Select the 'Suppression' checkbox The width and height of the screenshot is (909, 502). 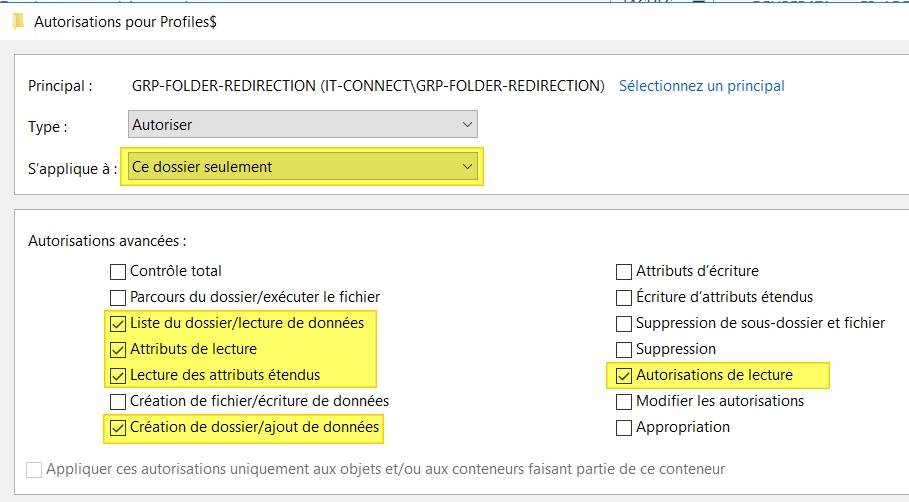624,349
